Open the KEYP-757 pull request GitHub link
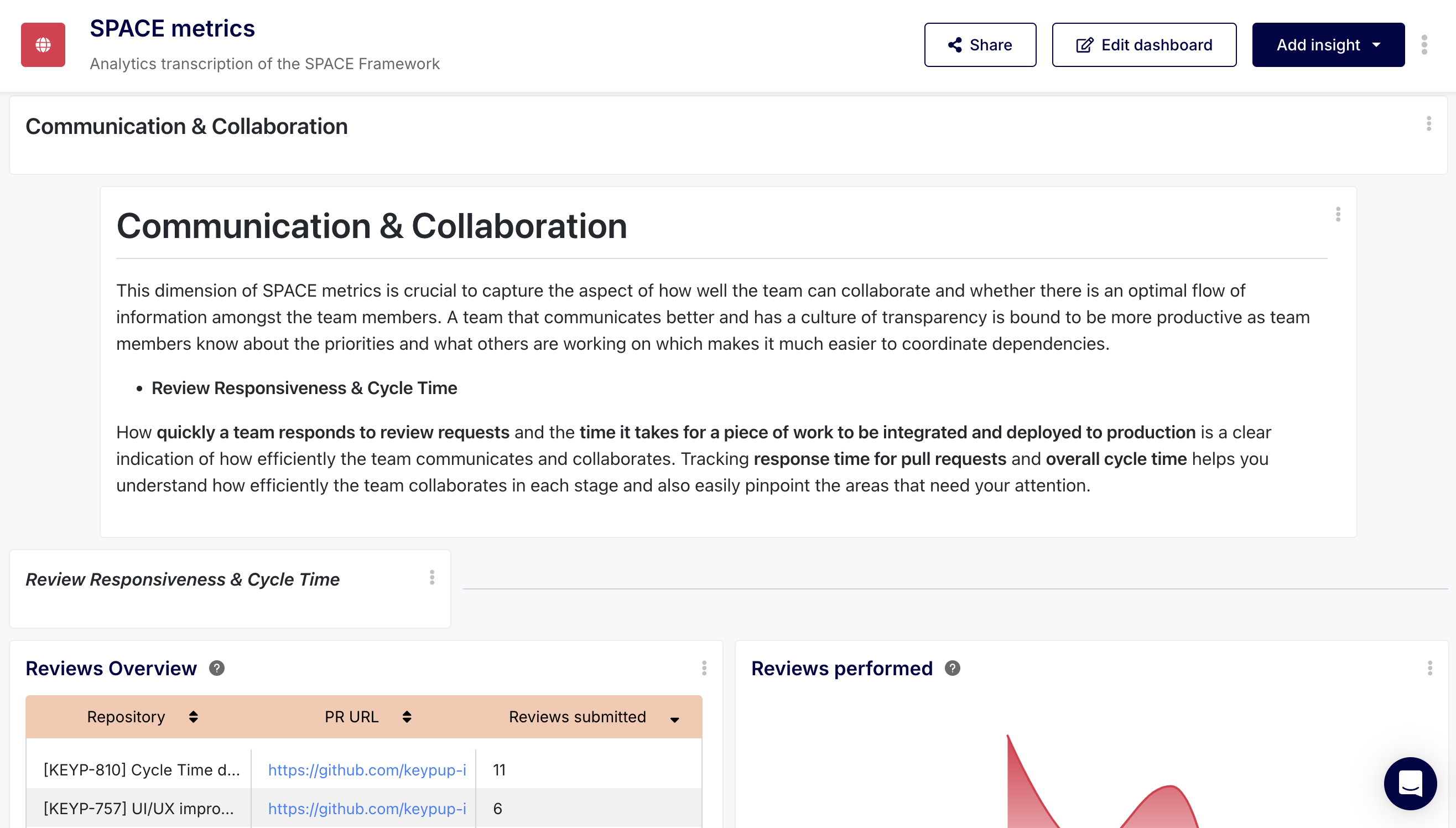1456x828 pixels. click(367, 809)
